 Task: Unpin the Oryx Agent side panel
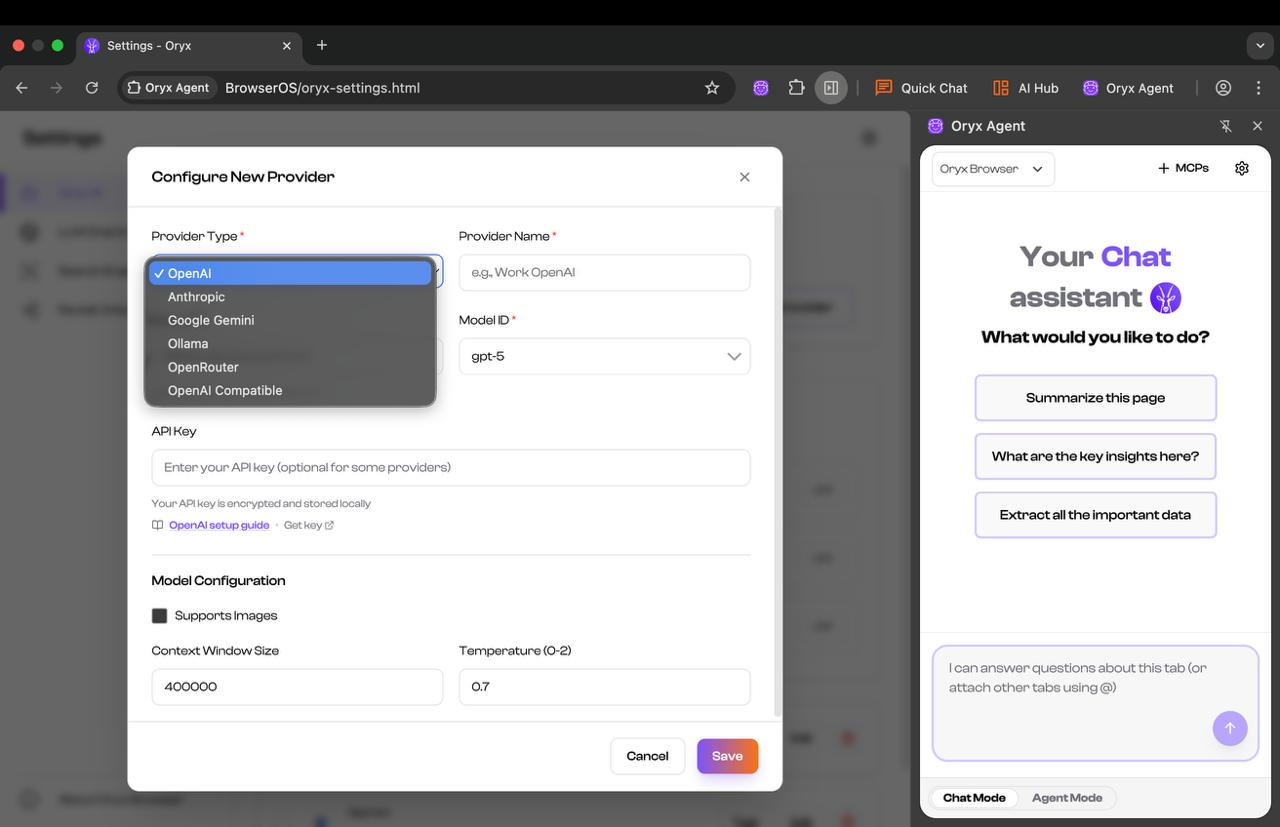pos(1225,126)
